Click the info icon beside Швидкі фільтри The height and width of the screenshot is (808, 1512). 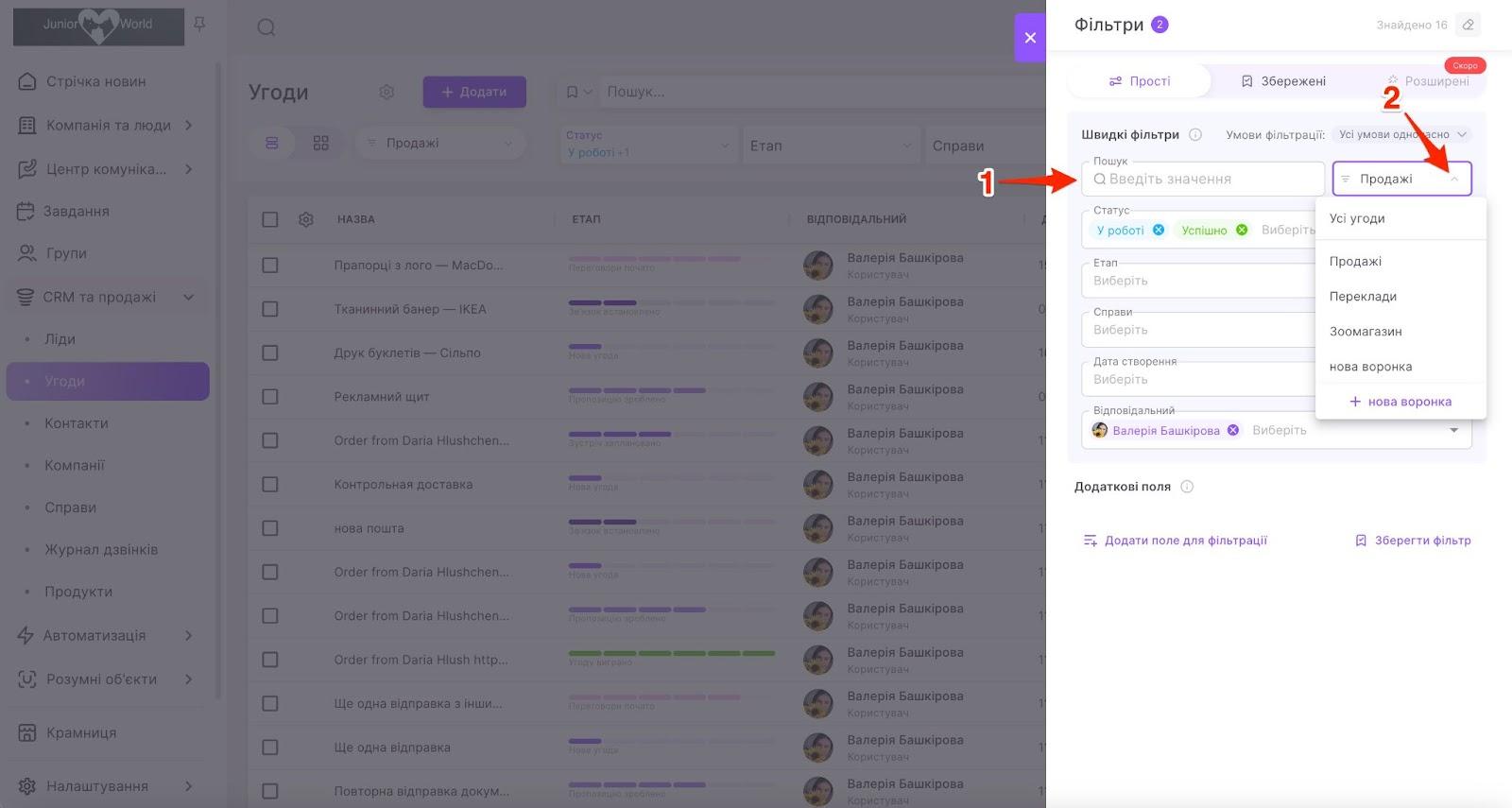(1195, 134)
